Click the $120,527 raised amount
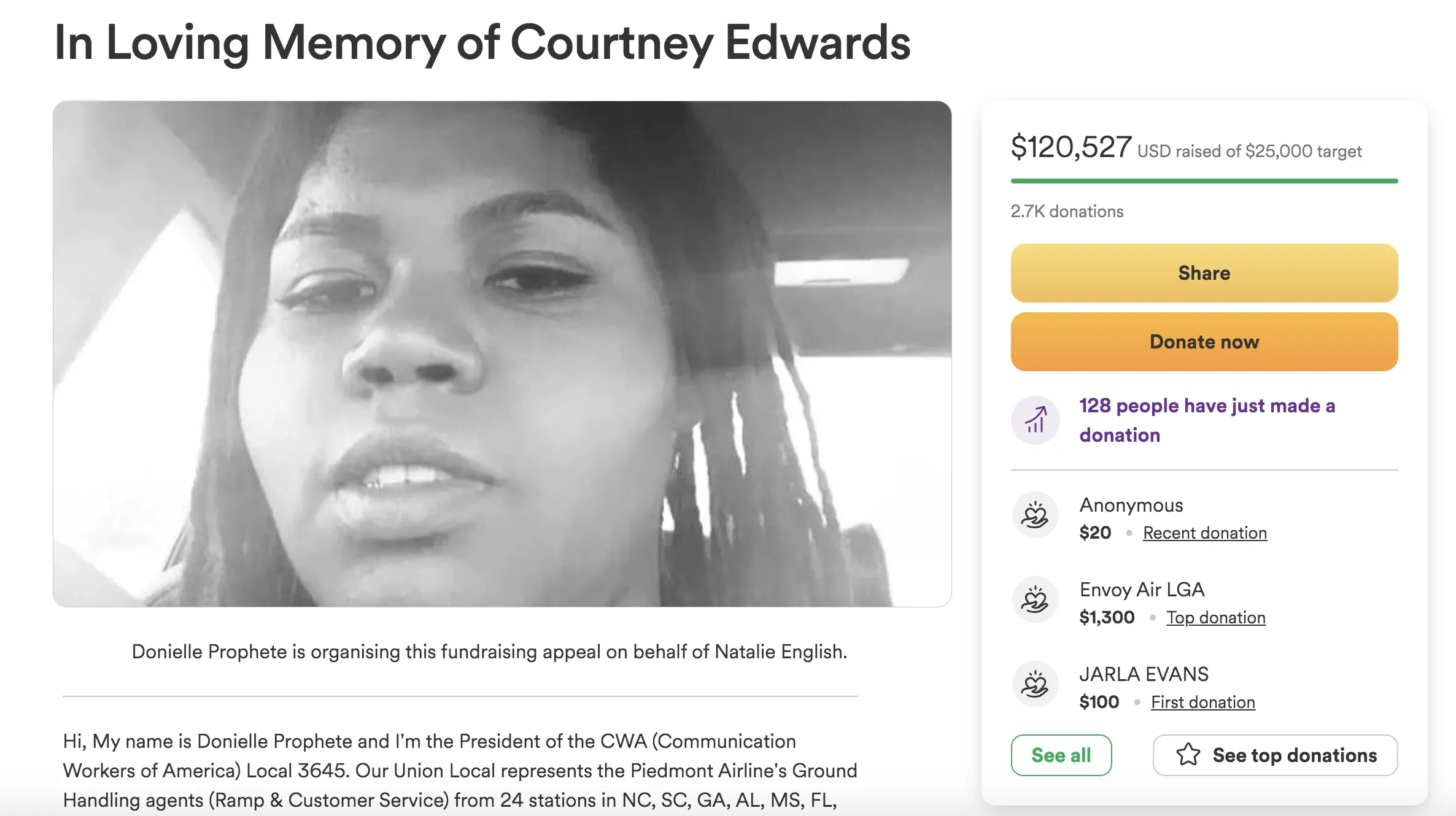This screenshot has width=1456, height=816. coord(1071,147)
